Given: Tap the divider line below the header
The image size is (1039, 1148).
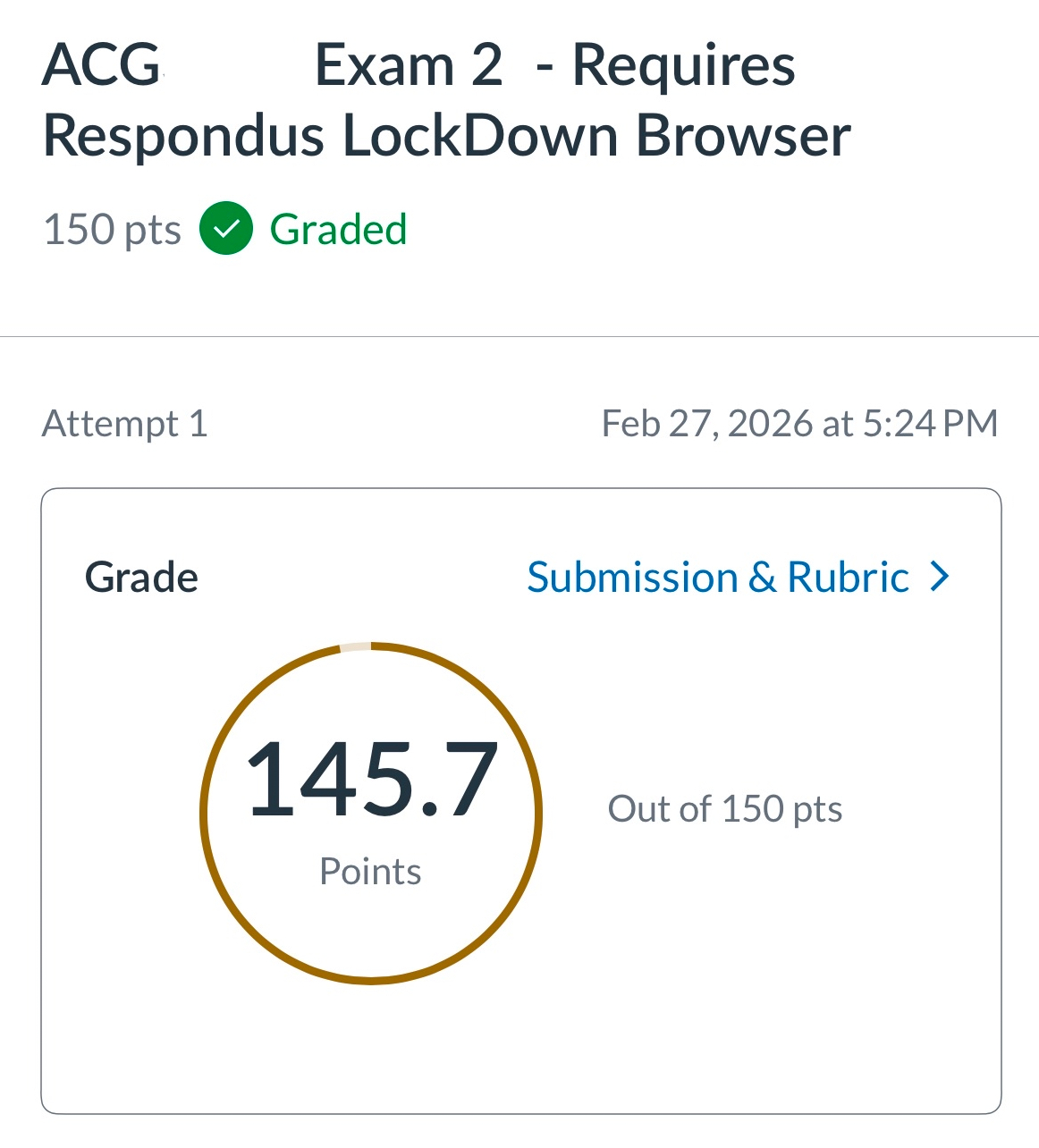Looking at the screenshot, I should [519, 337].
